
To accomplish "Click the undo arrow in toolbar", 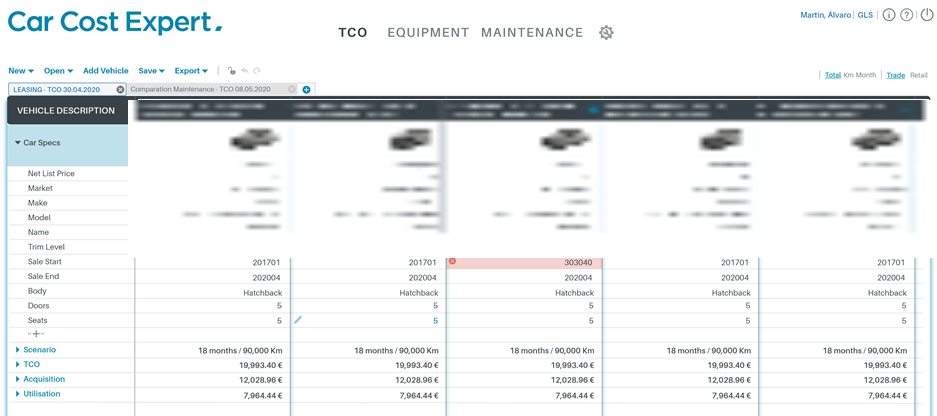I will pyautogui.click(x=244, y=71).
